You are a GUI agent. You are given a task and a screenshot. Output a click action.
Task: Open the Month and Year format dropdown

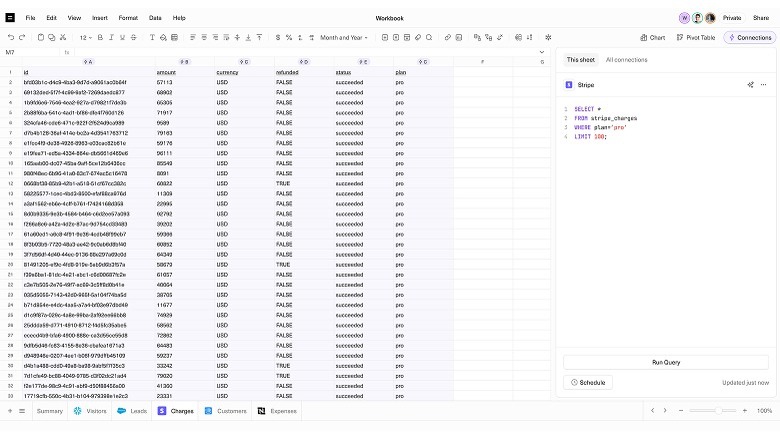pyautogui.click(x=344, y=37)
